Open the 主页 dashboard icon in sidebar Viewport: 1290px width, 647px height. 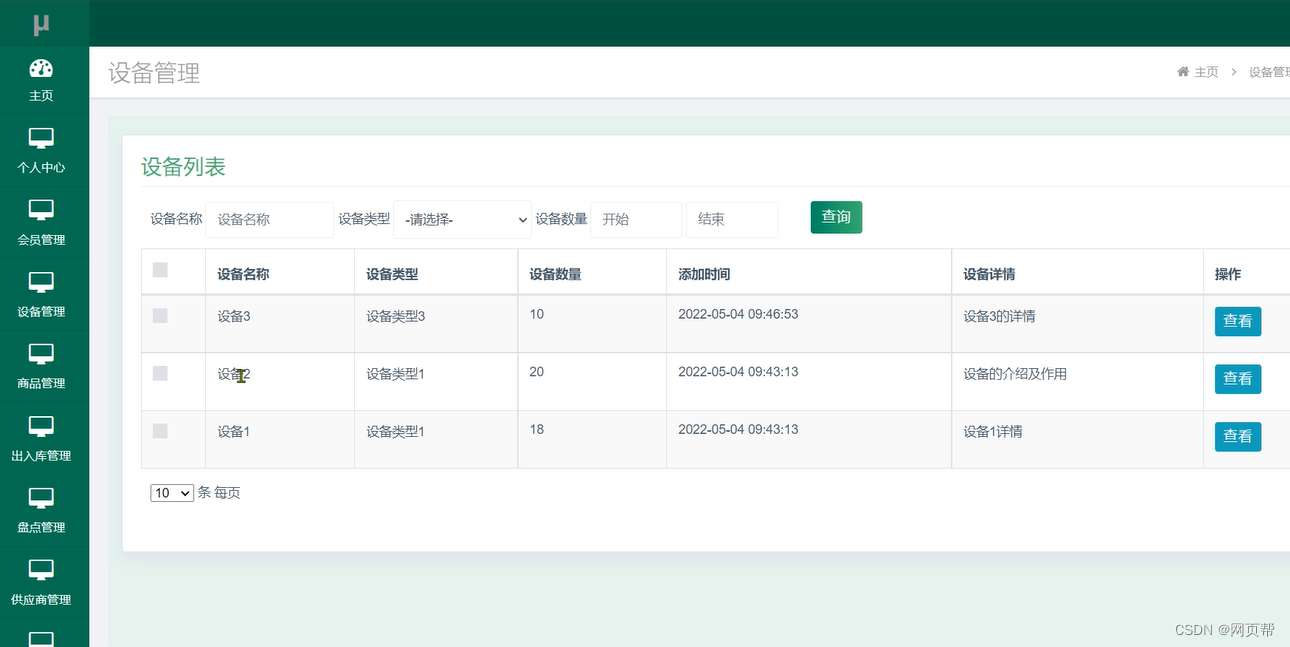pyautogui.click(x=41, y=68)
